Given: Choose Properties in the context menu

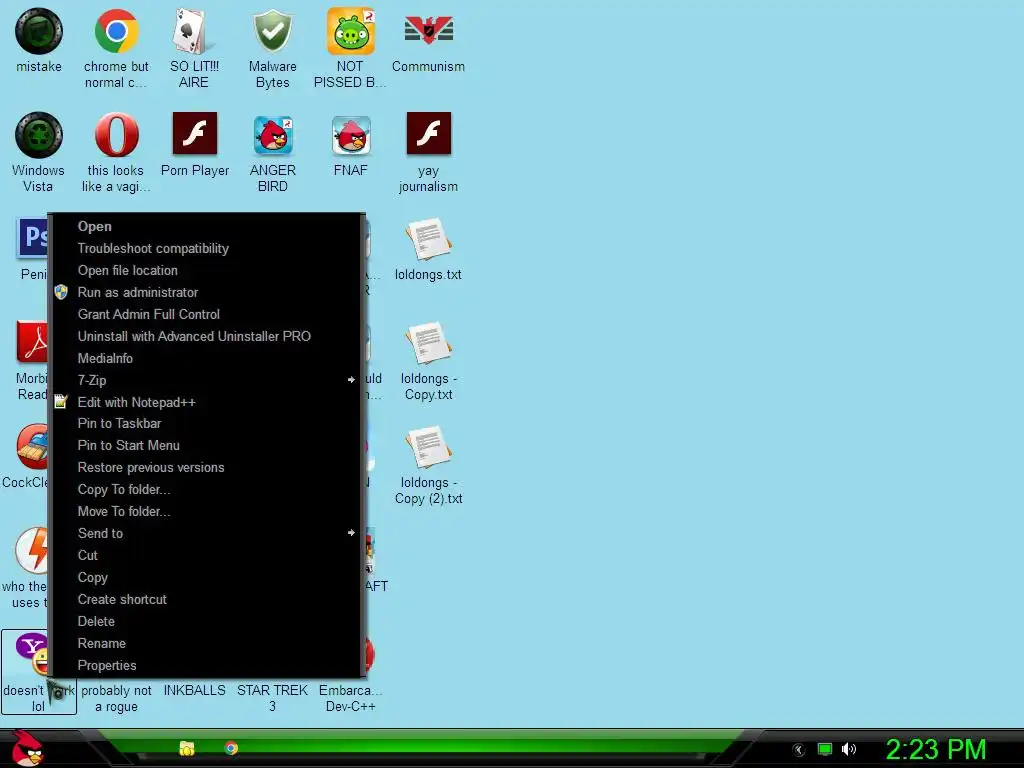Looking at the screenshot, I should click(x=206, y=665).
